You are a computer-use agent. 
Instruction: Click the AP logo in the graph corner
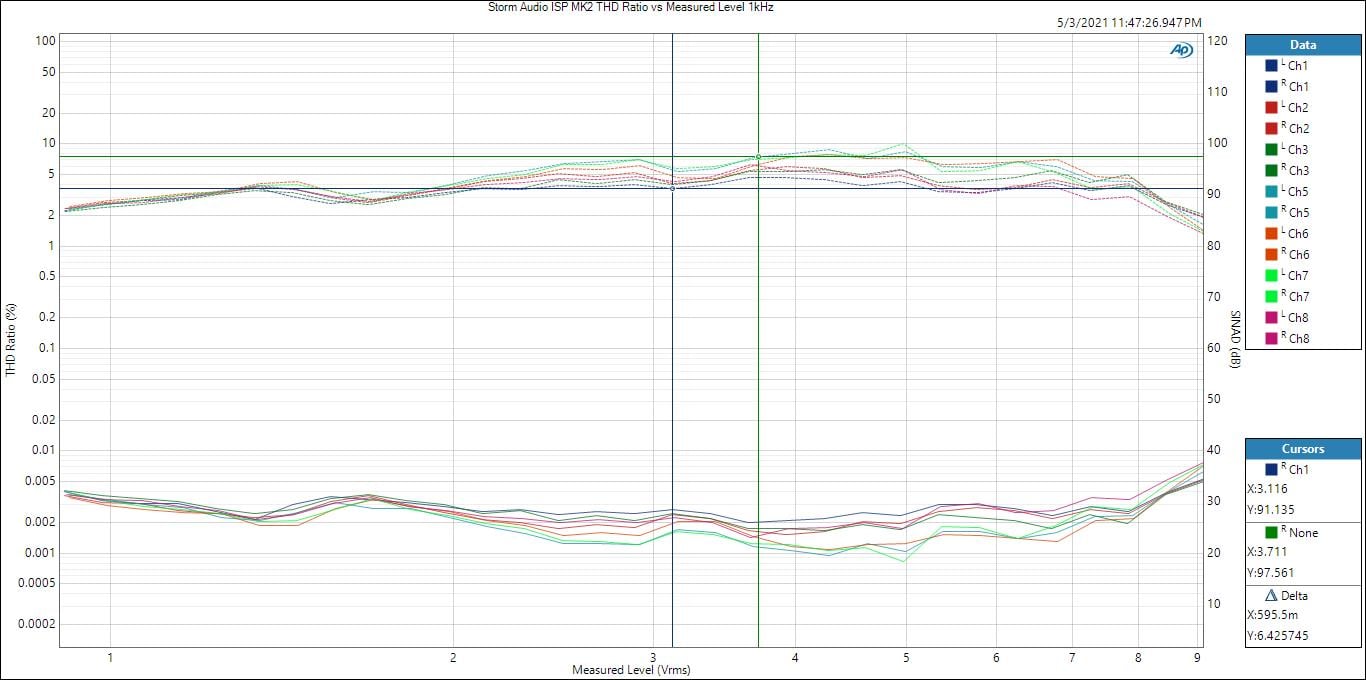1182,50
